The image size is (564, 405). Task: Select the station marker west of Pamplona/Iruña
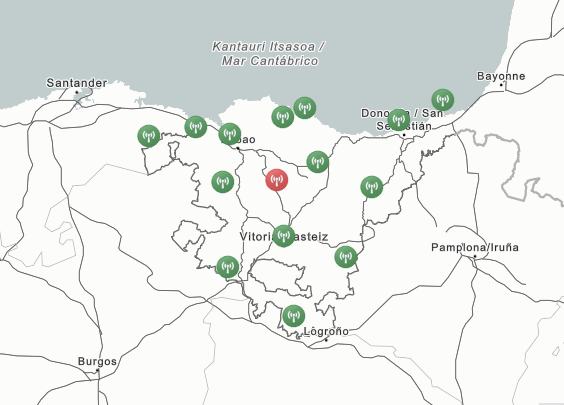[346, 257]
